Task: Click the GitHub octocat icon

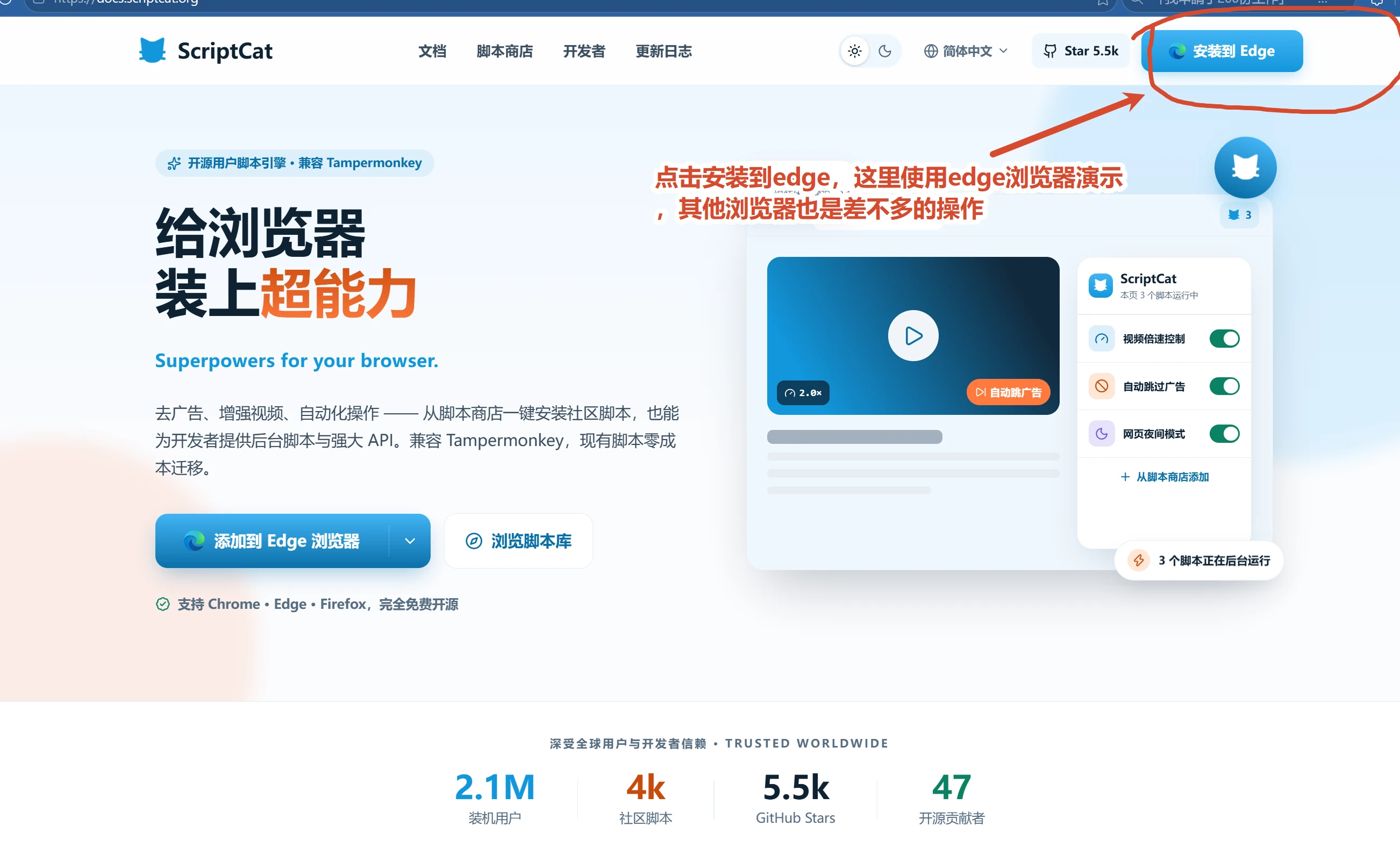Action: point(1050,51)
